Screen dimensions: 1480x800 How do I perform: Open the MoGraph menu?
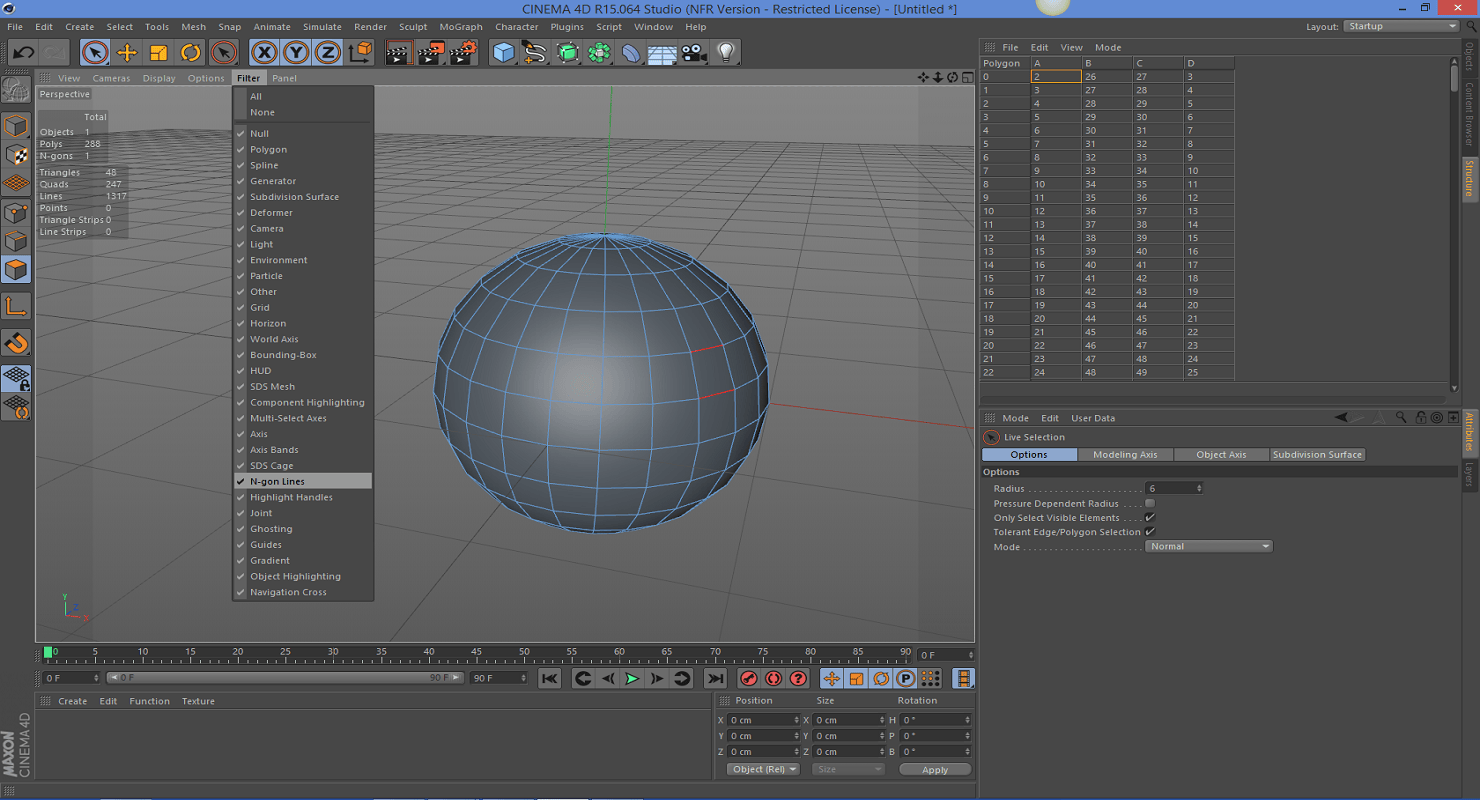(x=461, y=27)
